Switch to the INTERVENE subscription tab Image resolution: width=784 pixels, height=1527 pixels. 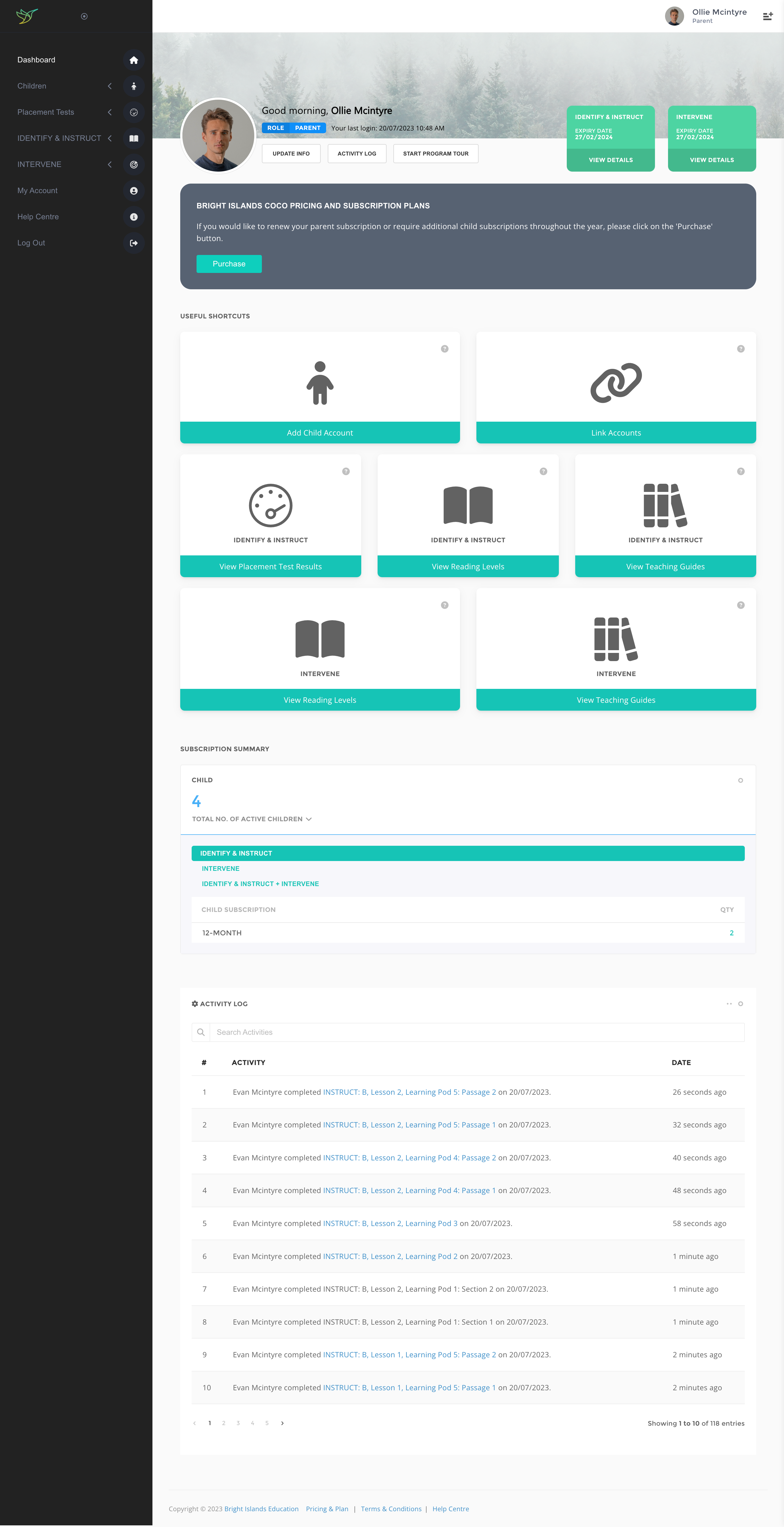[x=220, y=868]
